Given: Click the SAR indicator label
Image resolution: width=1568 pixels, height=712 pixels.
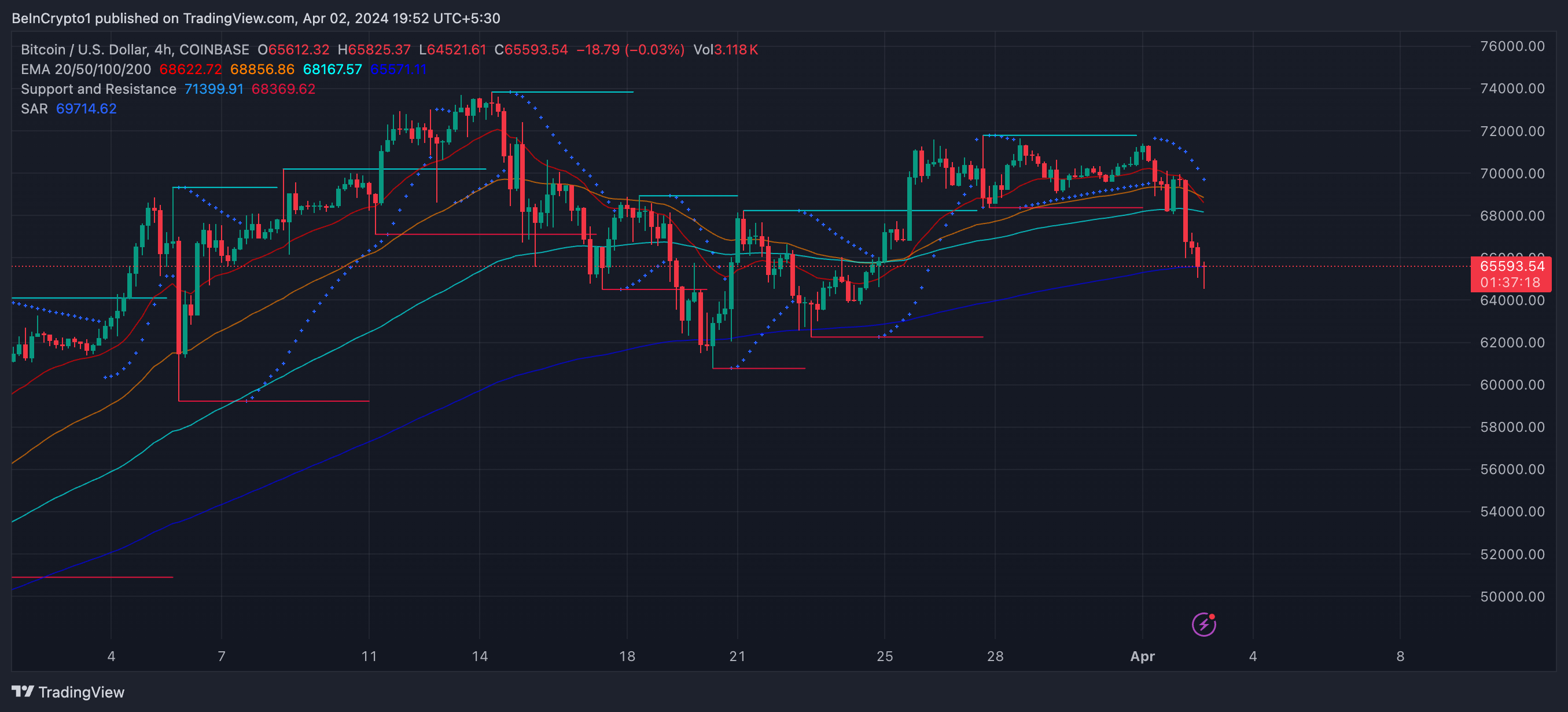Looking at the screenshot, I should pyautogui.click(x=34, y=108).
